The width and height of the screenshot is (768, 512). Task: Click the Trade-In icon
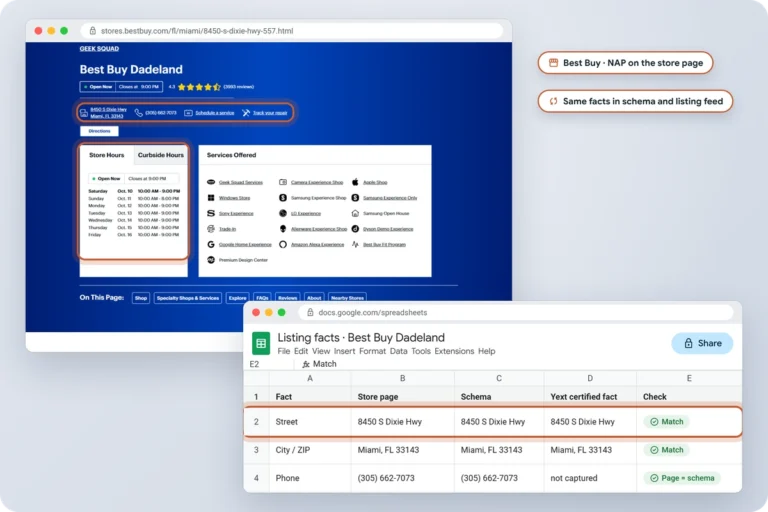click(x=211, y=229)
